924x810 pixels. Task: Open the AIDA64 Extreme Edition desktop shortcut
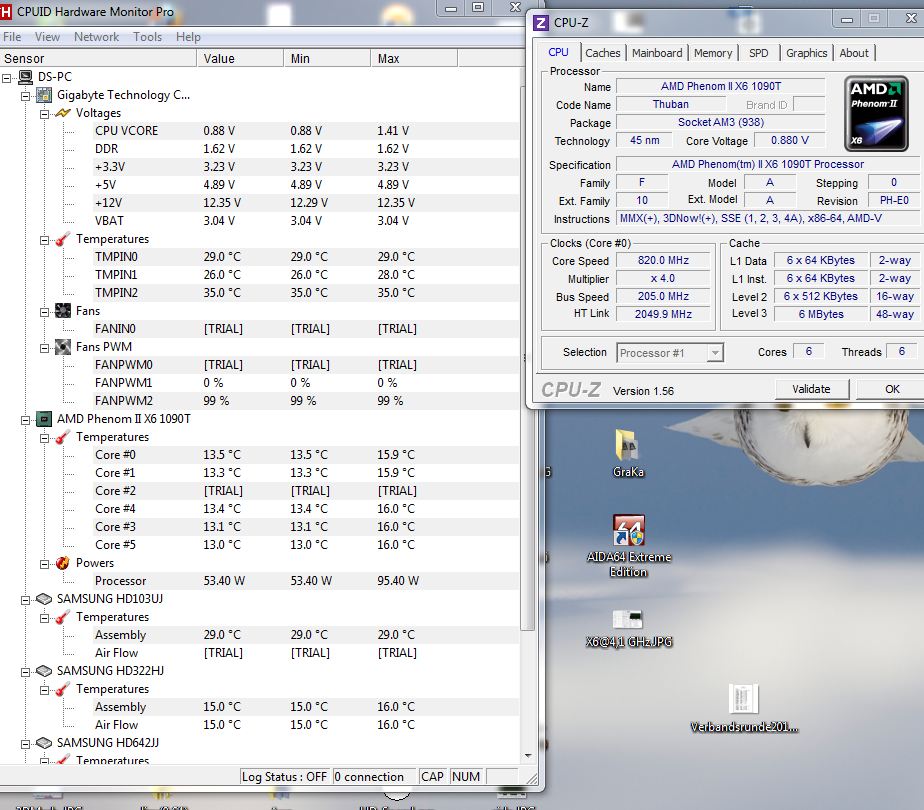coord(629,530)
